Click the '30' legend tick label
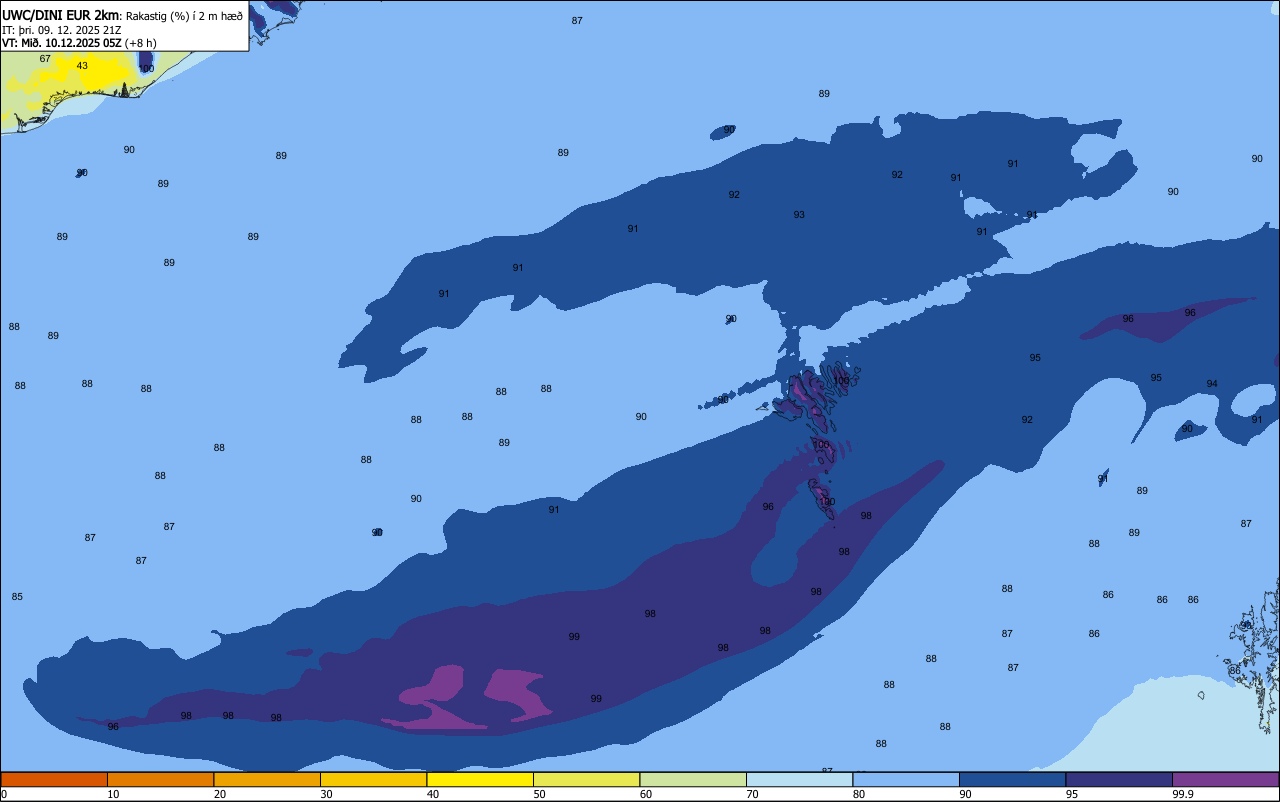Viewport: 1280px width, 802px height. click(x=327, y=794)
